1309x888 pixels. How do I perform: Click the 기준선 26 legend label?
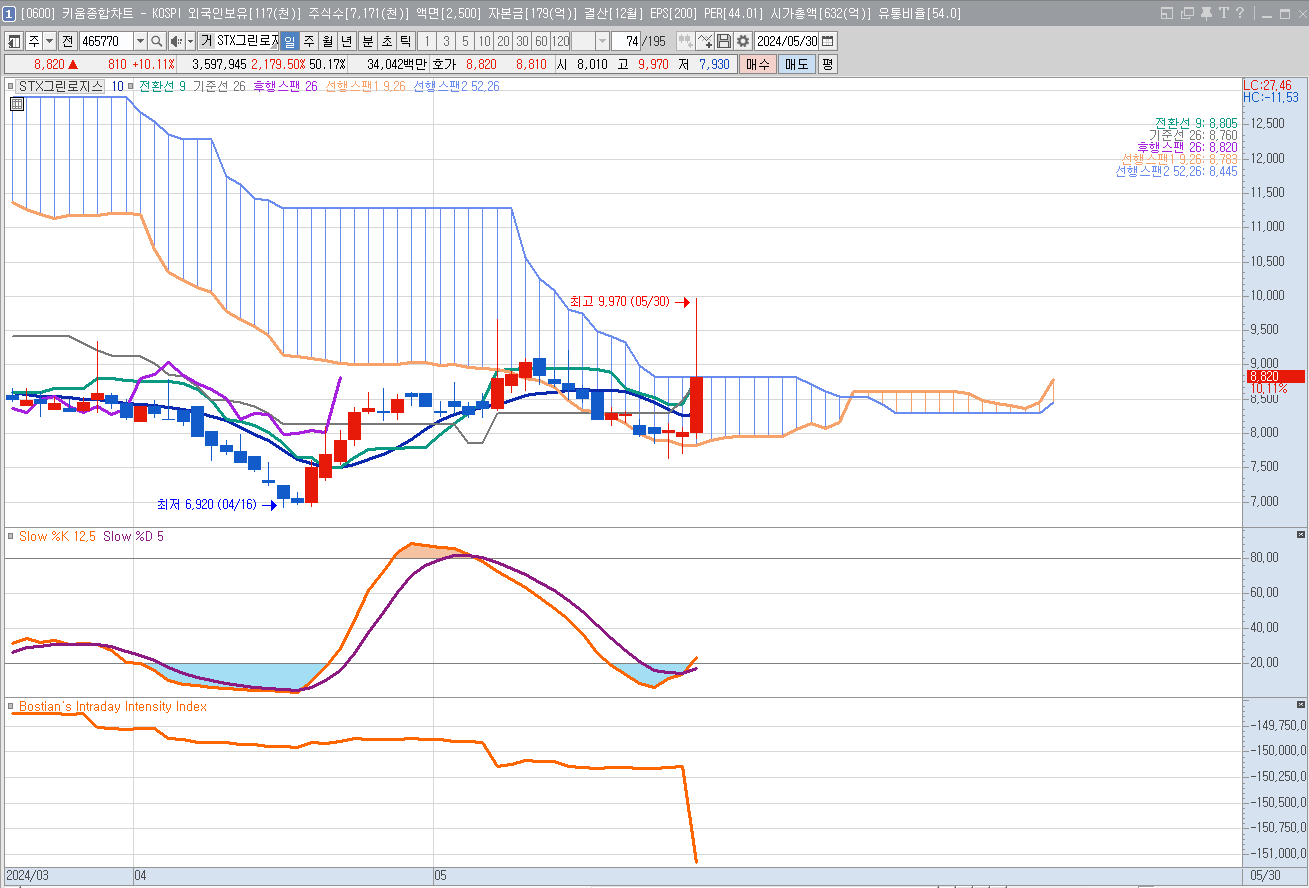(x=219, y=86)
